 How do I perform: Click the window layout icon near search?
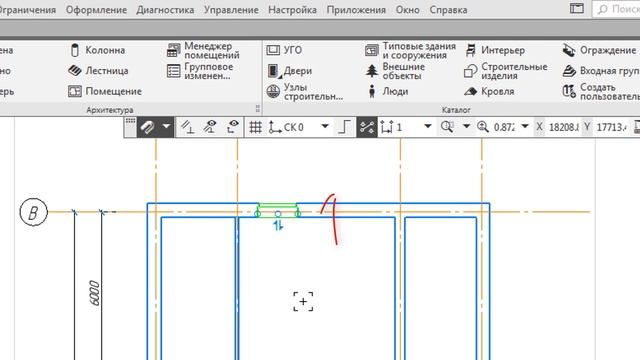point(576,9)
